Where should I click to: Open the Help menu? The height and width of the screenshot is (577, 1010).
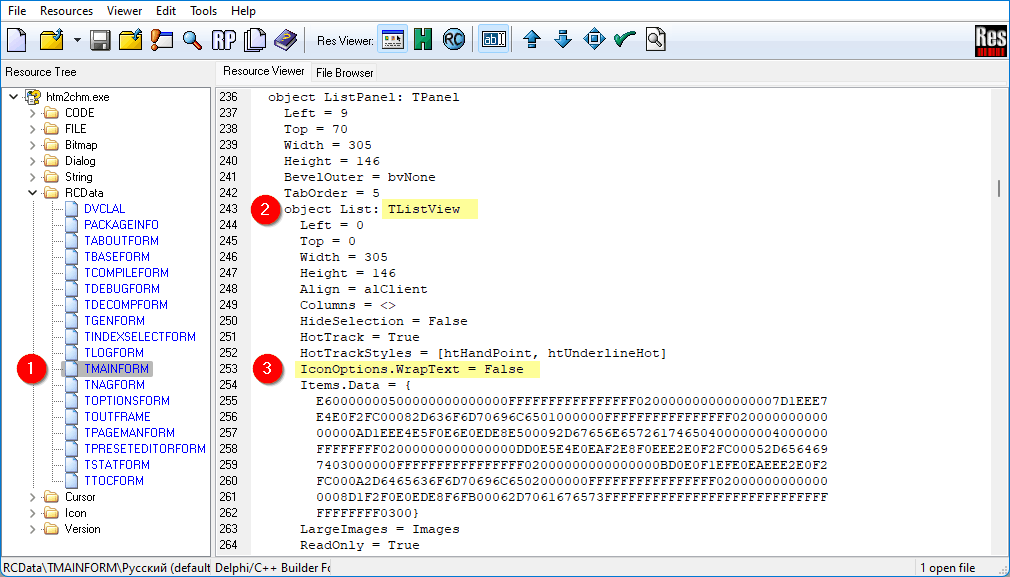243,11
